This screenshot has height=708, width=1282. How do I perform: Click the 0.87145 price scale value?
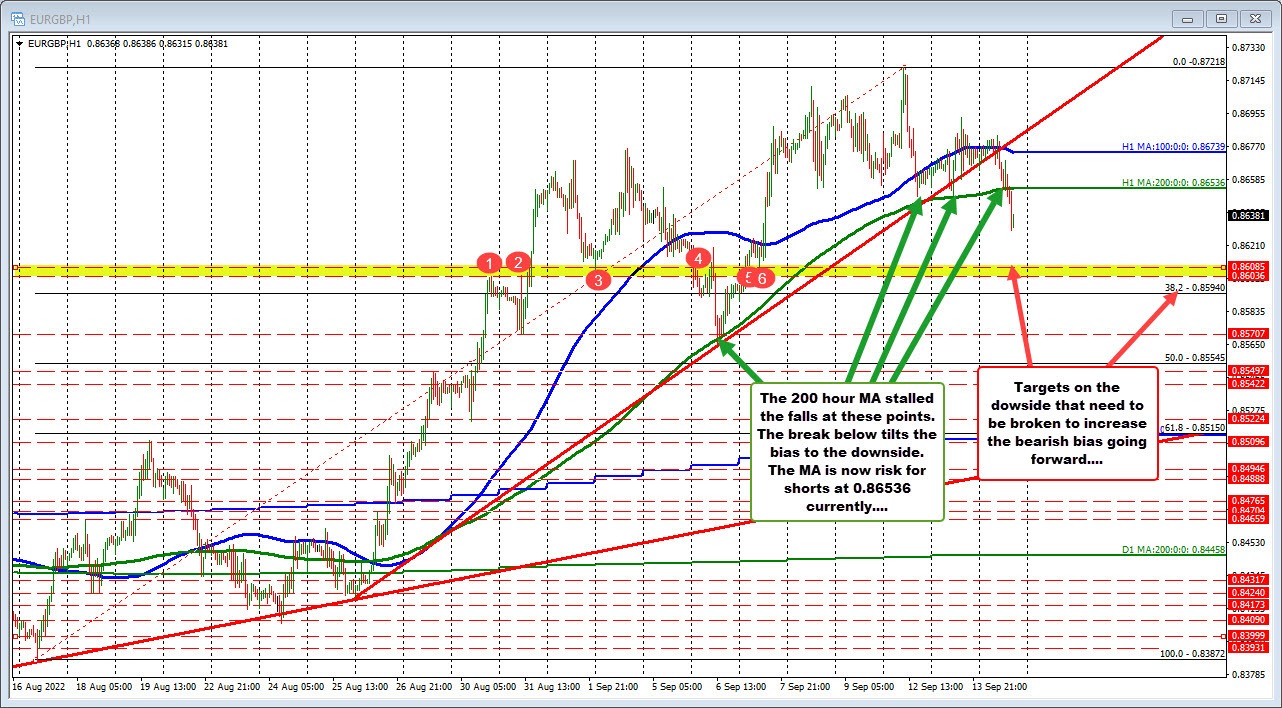pyautogui.click(x=1249, y=80)
